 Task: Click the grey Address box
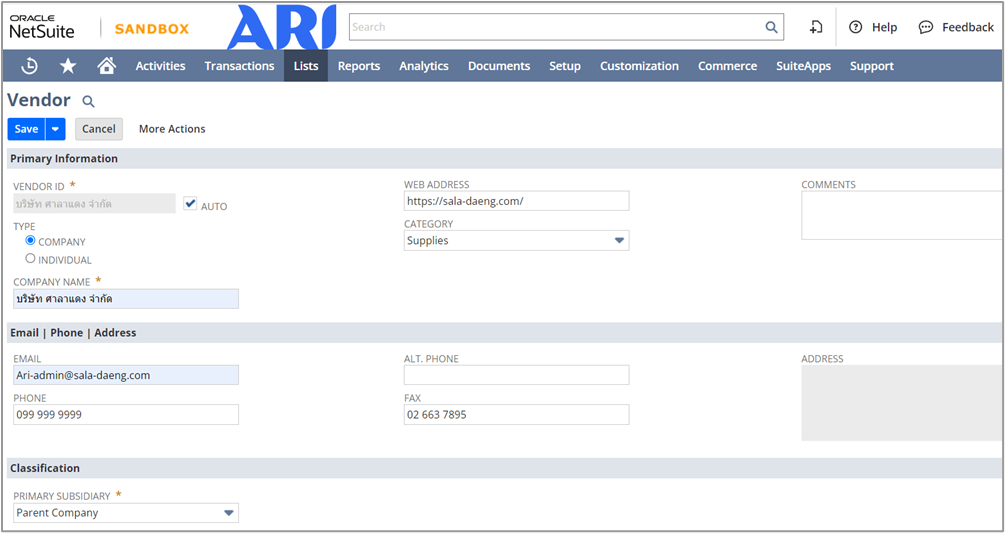(x=902, y=403)
